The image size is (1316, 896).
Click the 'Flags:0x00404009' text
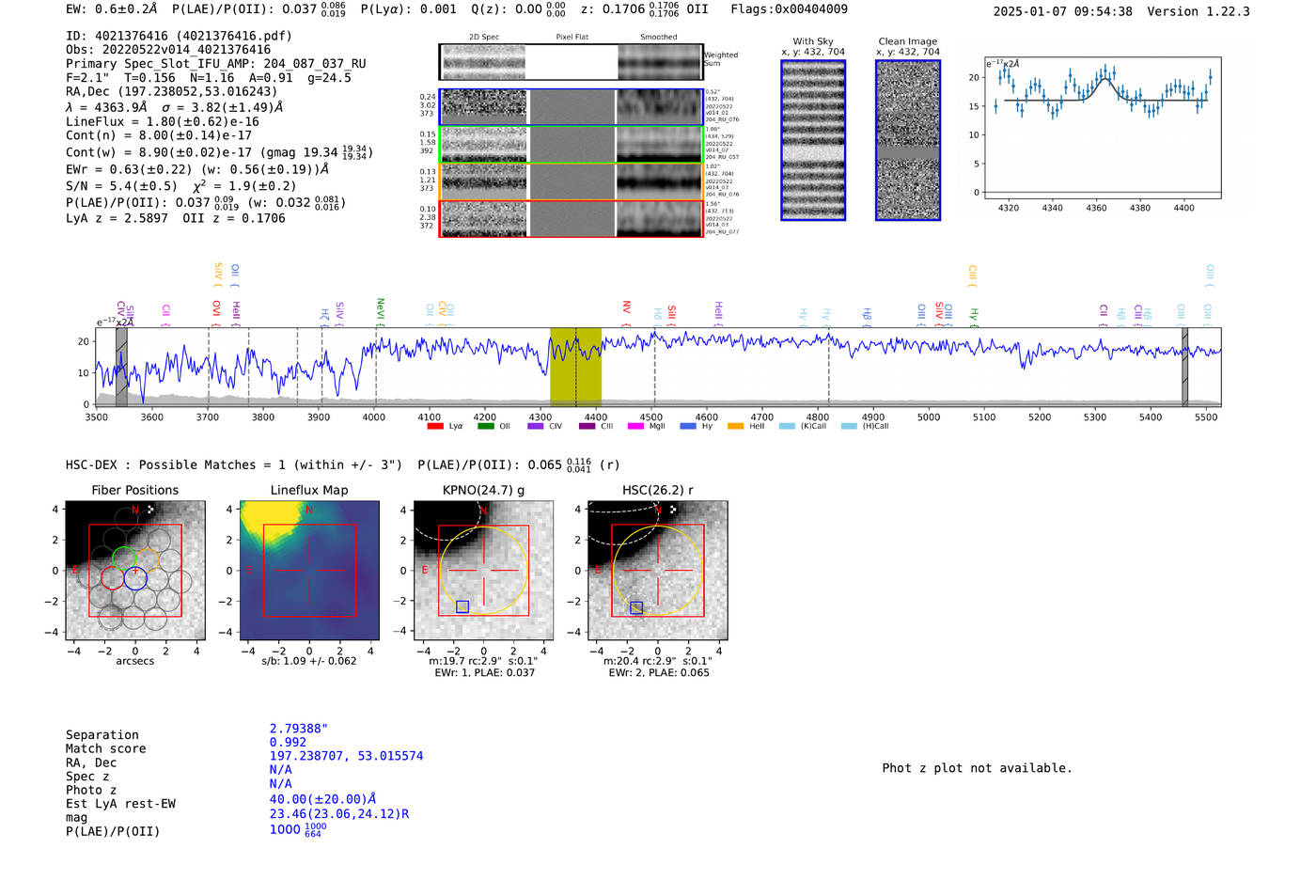789,9
